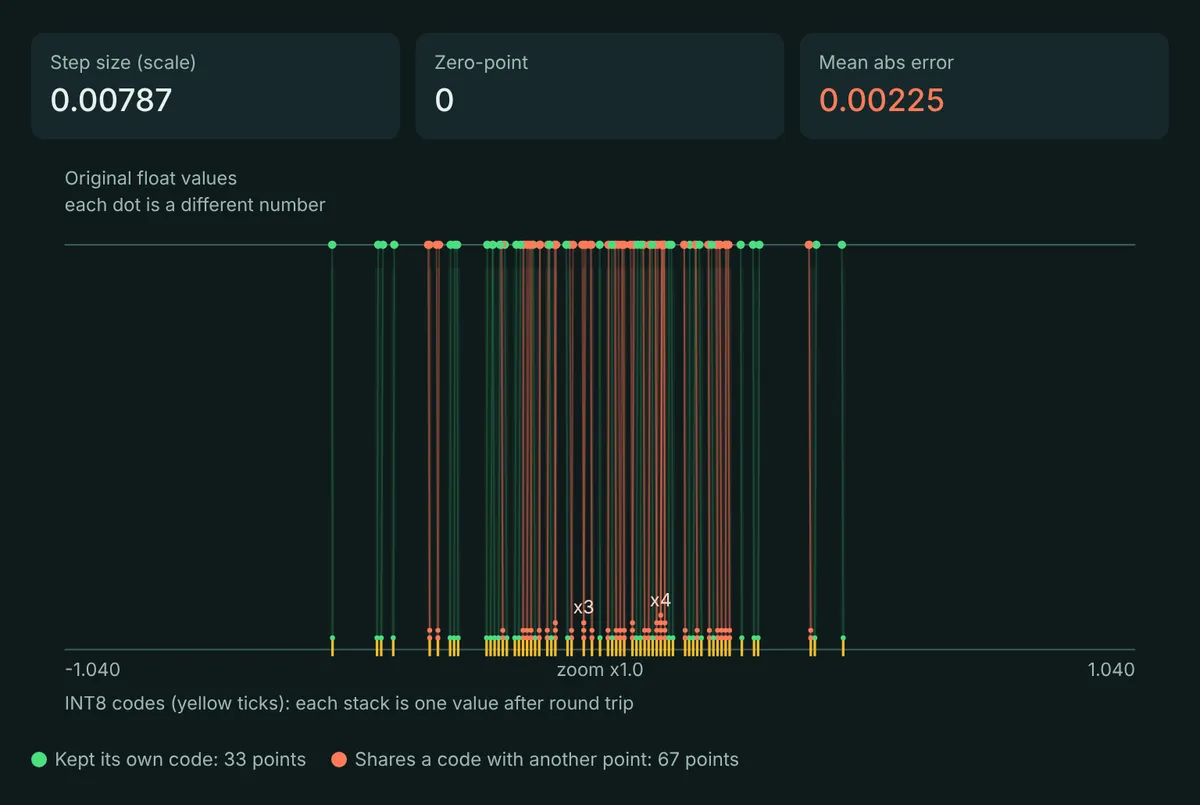
Task: Click the "Original float values" heading
Action: coord(151,179)
